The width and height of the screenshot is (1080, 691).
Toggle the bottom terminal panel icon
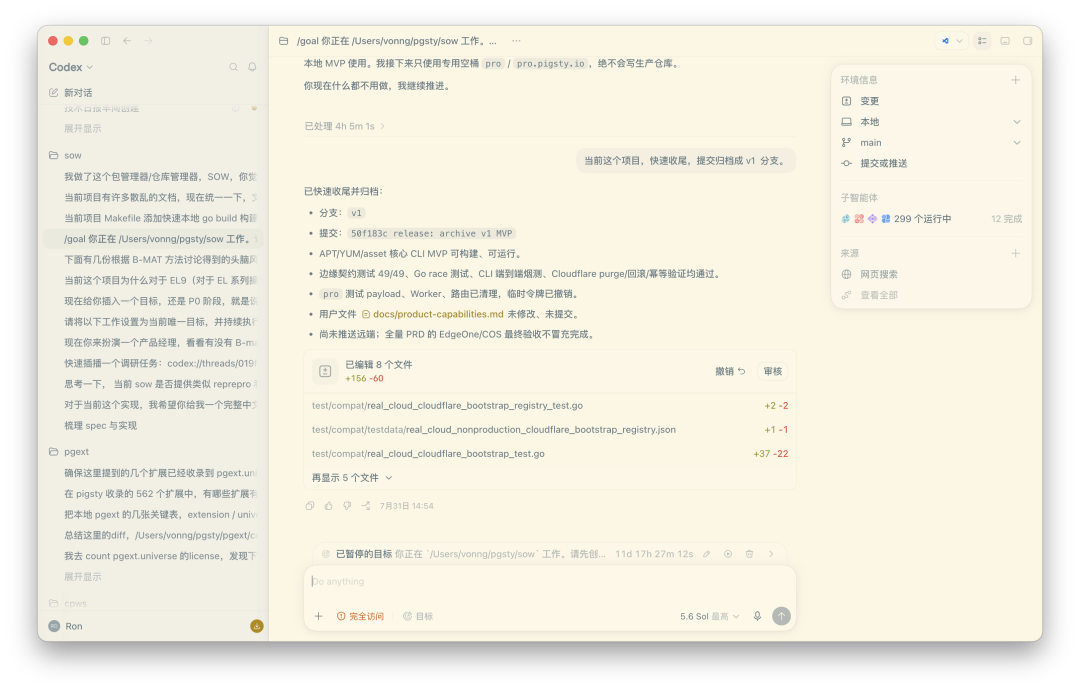[x=1005, y=41]
